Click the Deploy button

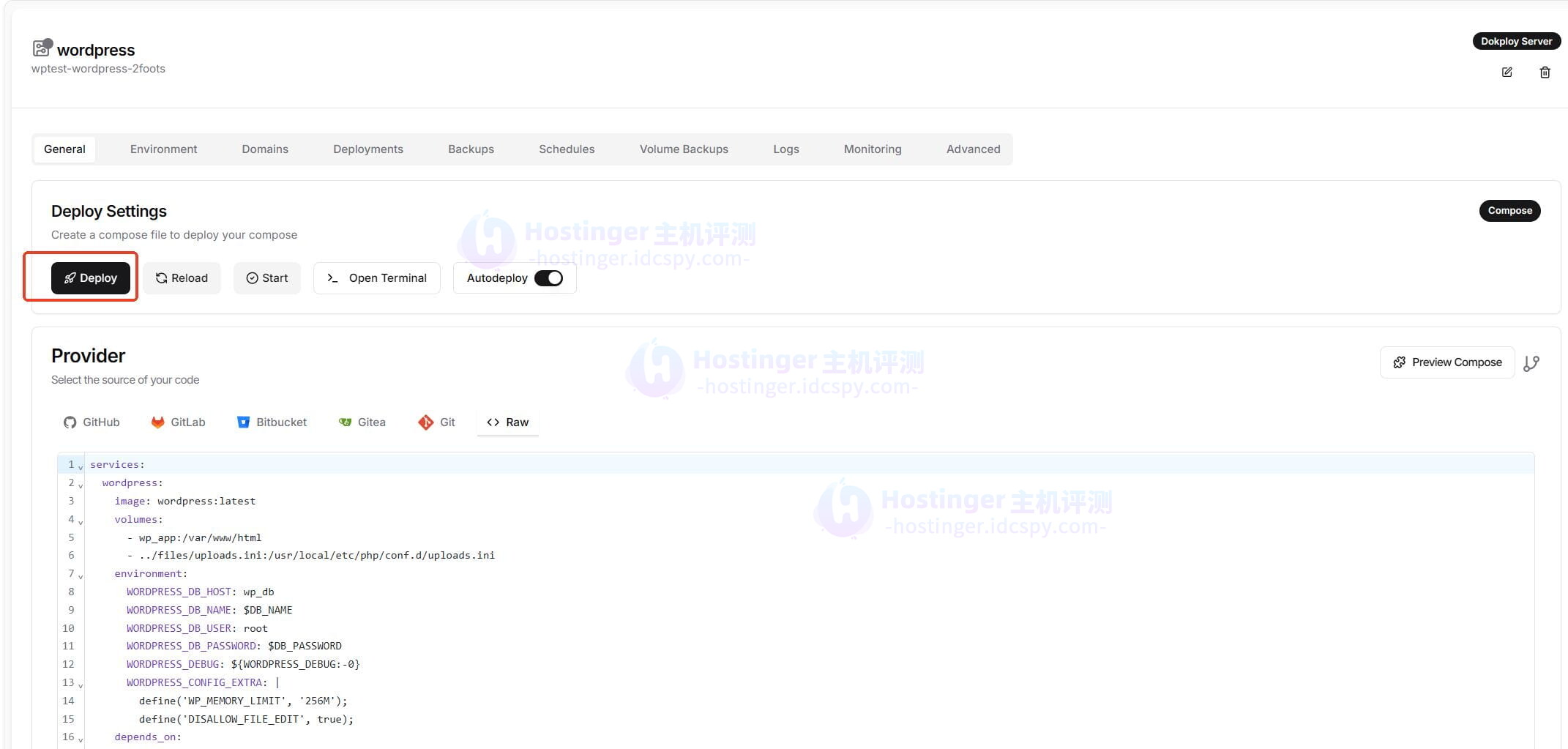[90, 277]
